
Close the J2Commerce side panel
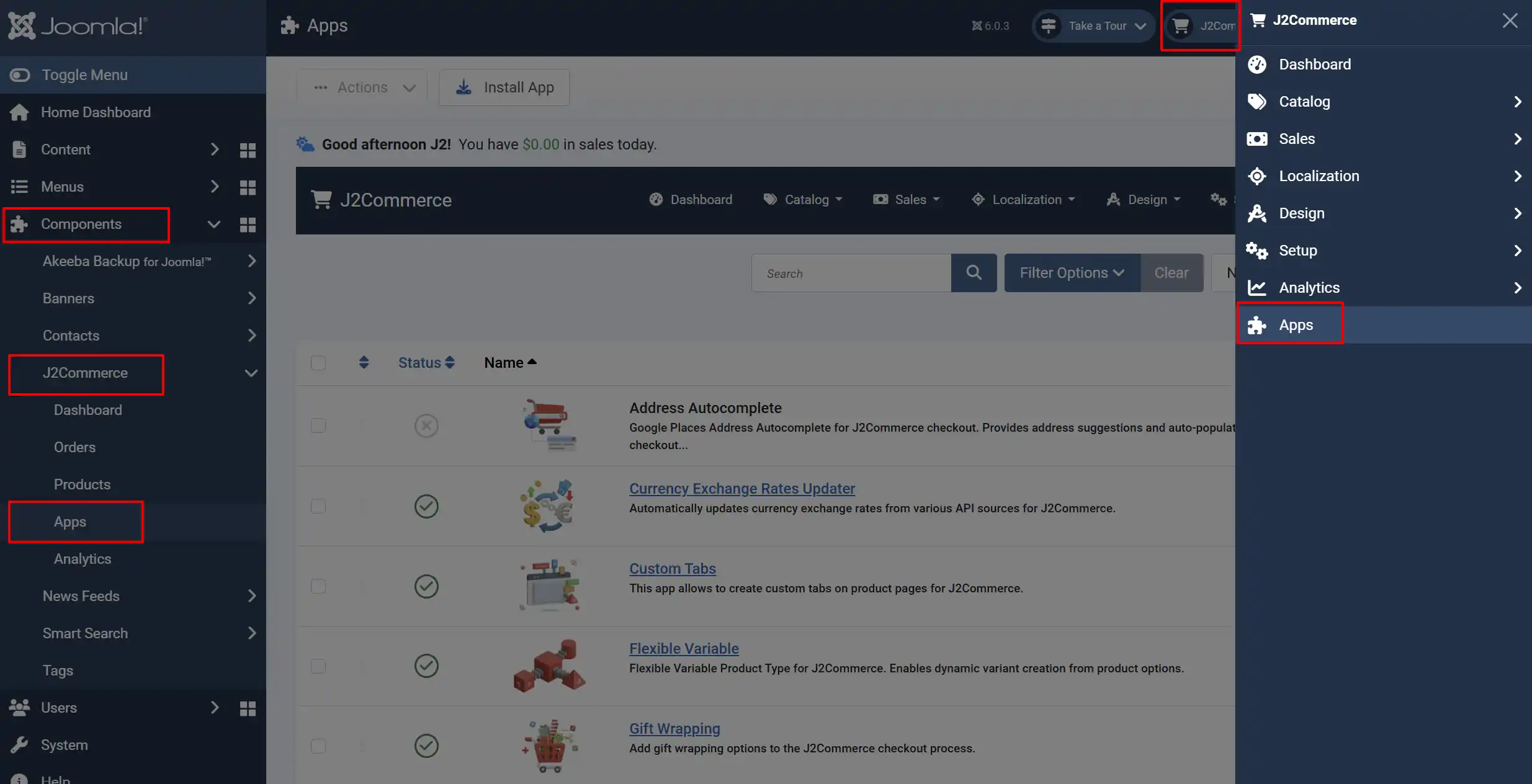pos(1510,20)
